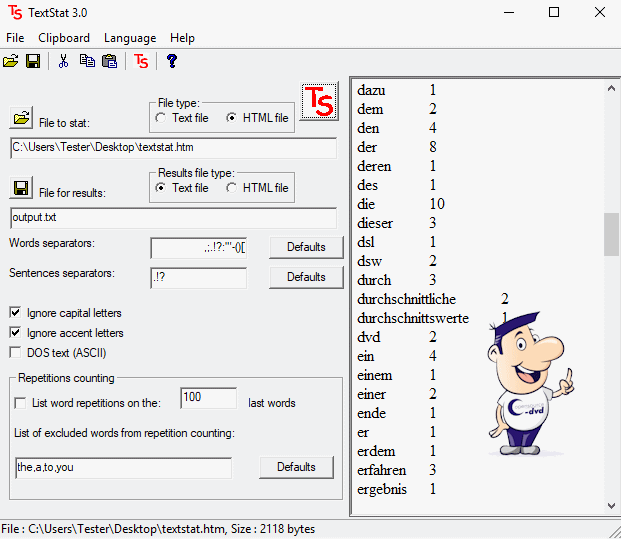The height and width of the screenshot is (539, 621).
Task: Click the Copy toolbar icon
Action: pos(88,61)
